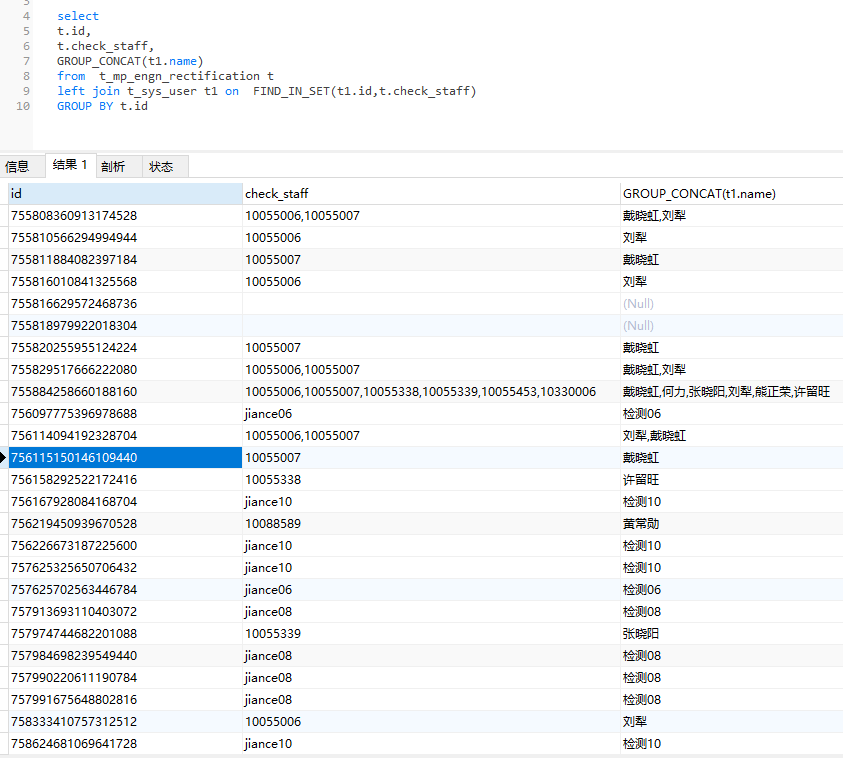This screenshot has height=758, width=843.
Task: Click check_staff cell 10055338
Action: tap(431, 480)
